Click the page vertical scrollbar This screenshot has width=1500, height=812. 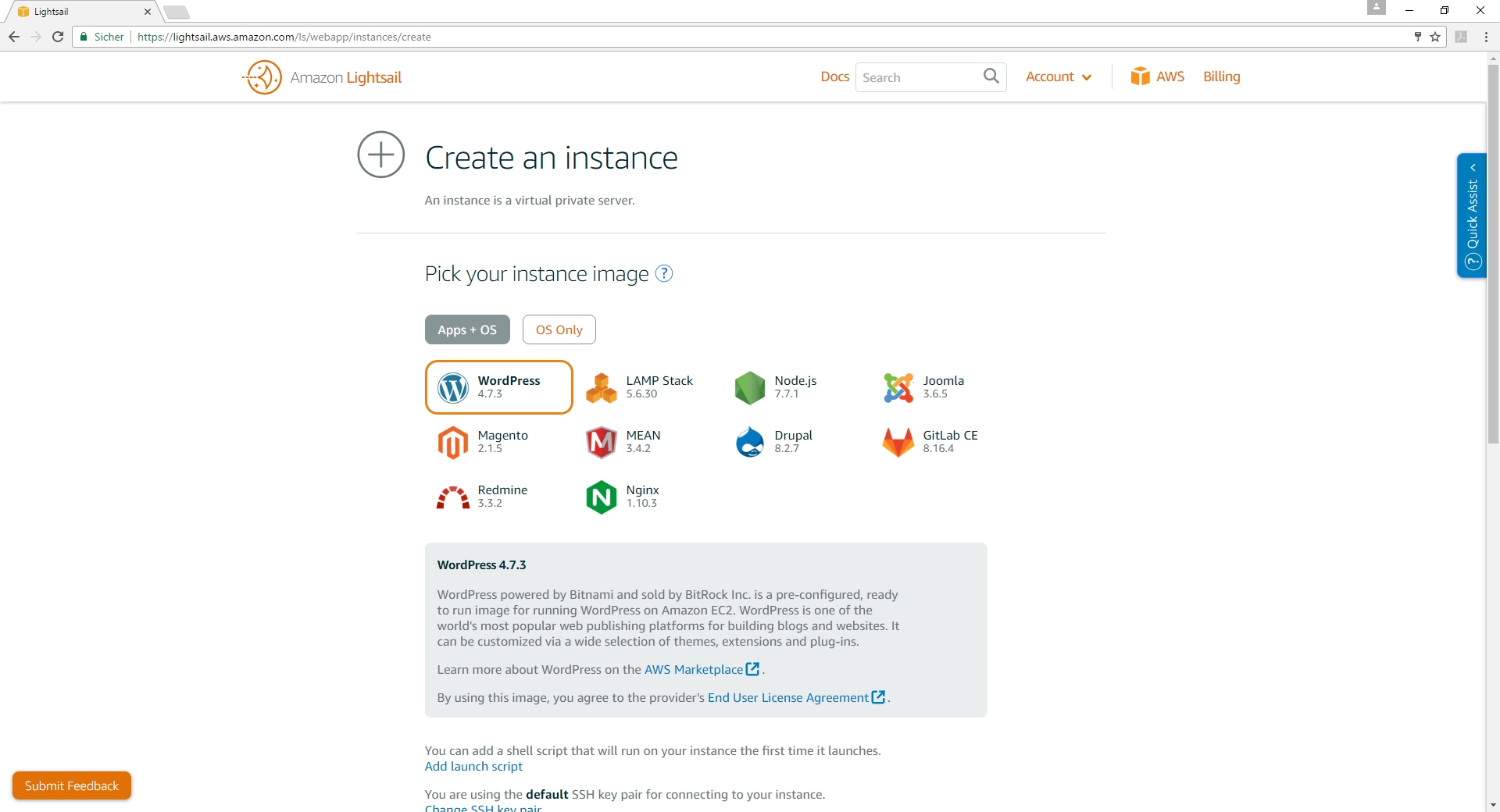coord(1493,254)
